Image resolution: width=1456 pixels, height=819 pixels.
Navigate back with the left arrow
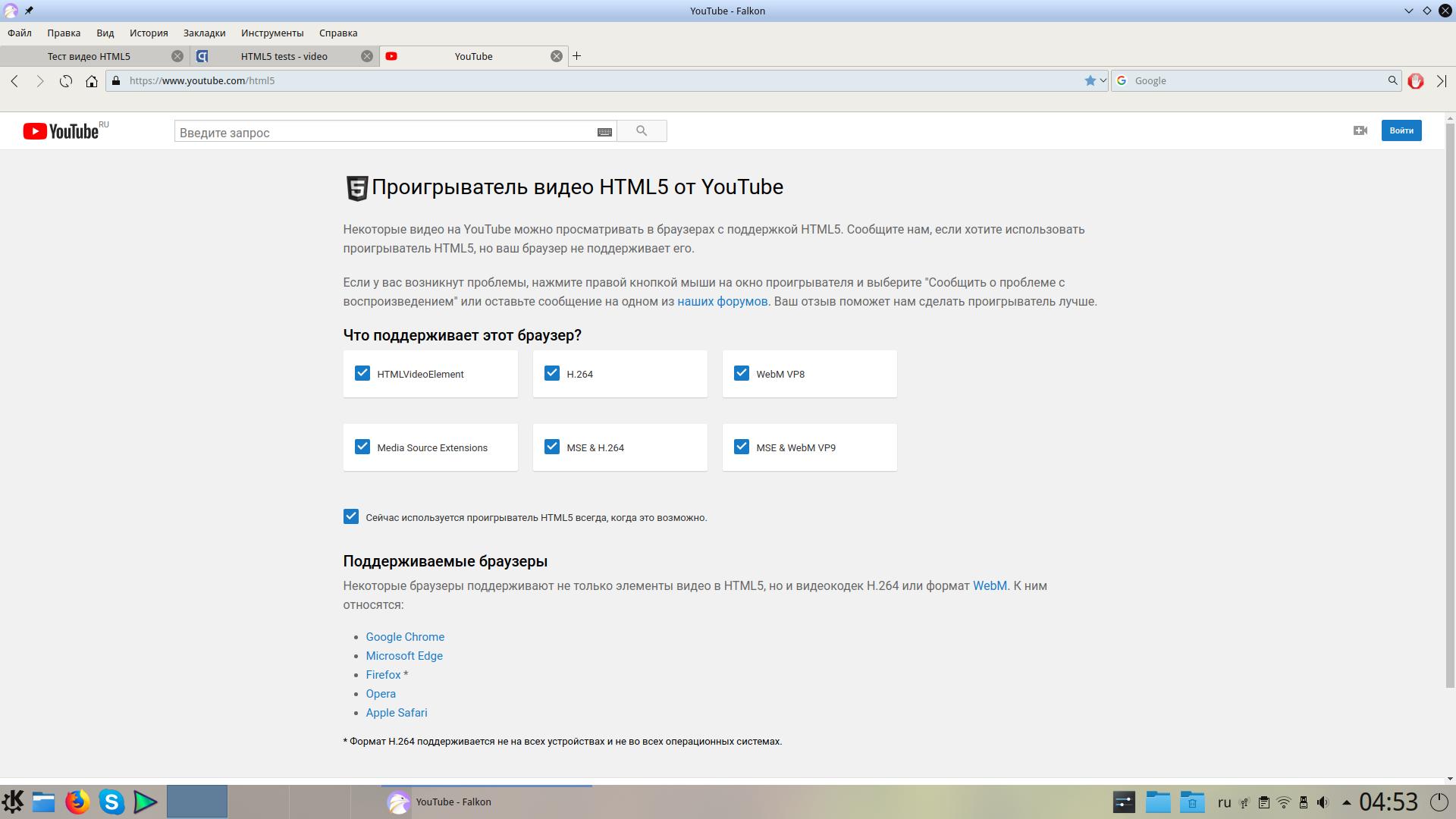pyautogui.click(x=14, y=81)
